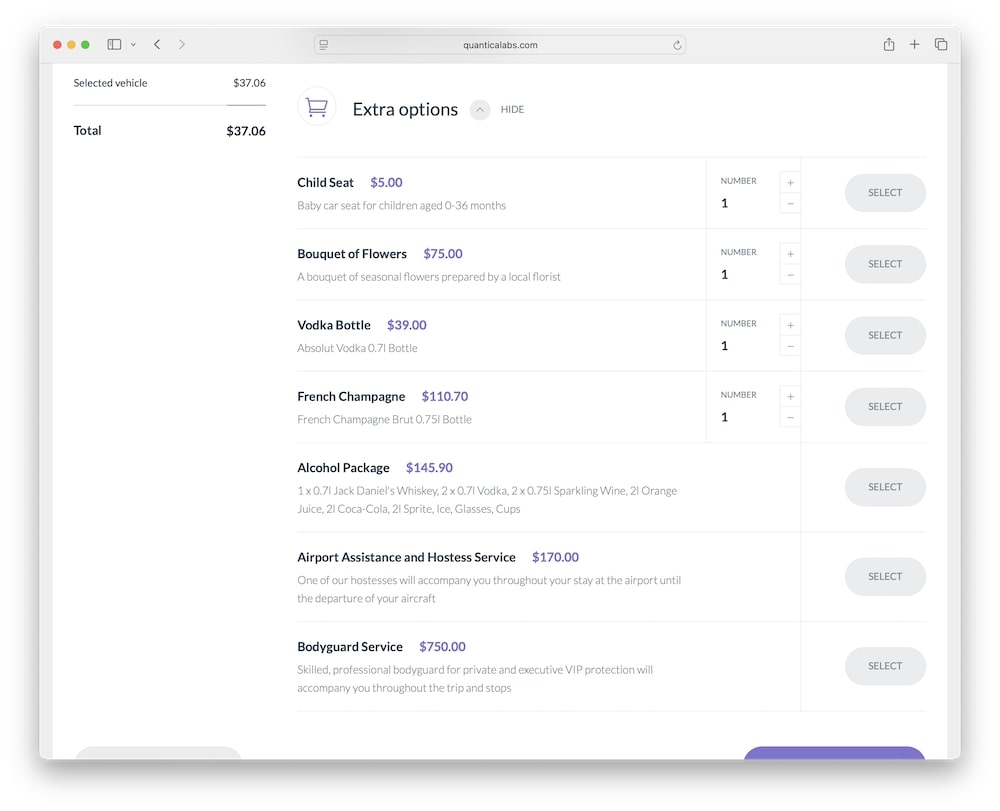
Task: Open the Safari share icon
Action: [x=888, y=44]
